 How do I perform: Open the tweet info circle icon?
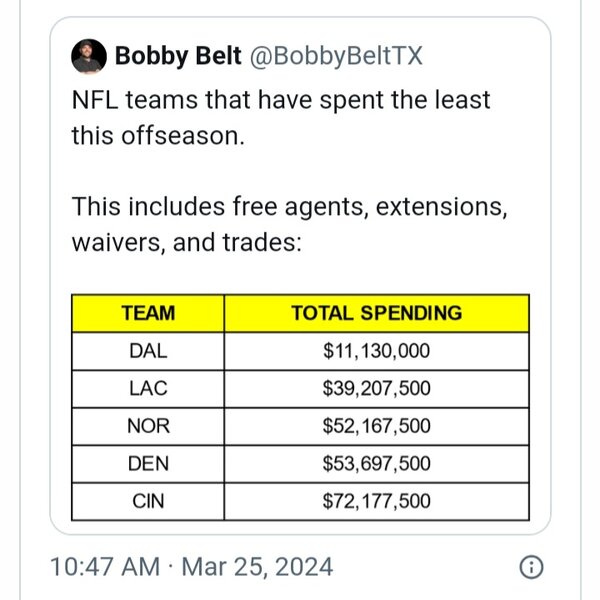tap(531, 567)
